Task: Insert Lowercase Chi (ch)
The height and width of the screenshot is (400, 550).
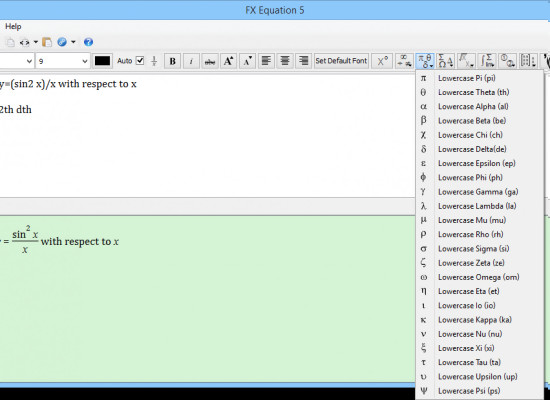Action: pos(479,135)
